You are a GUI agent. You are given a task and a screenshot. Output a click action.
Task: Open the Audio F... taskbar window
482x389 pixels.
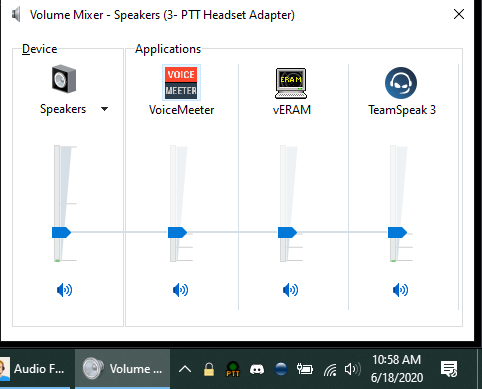point(35,369)
